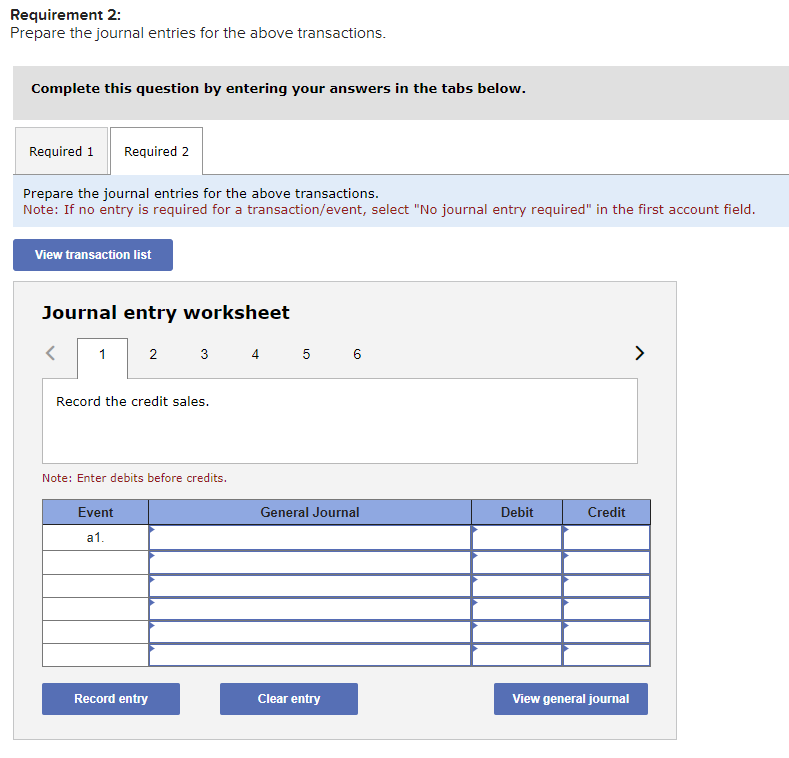789x758 pixels.
Task: Click View transaction list button
Action: [x=93, y=255]
